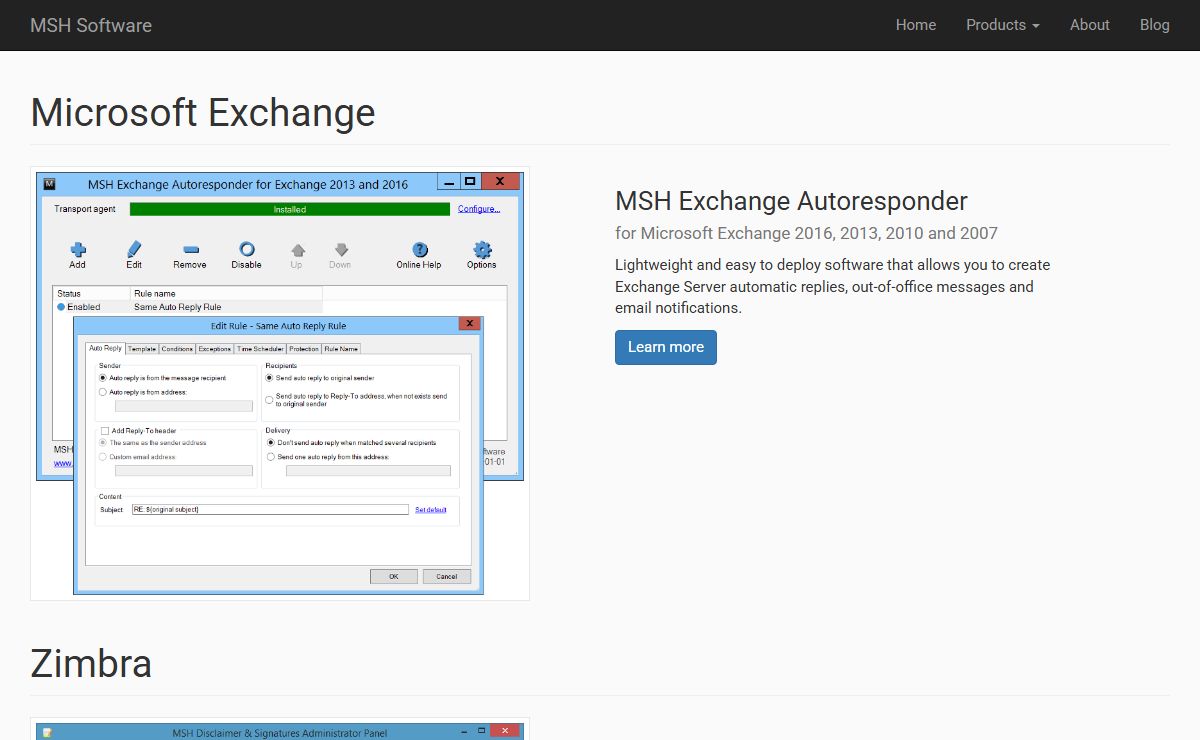
Task: Click the Edit pencil icon
Action: (x=134, y=250)
